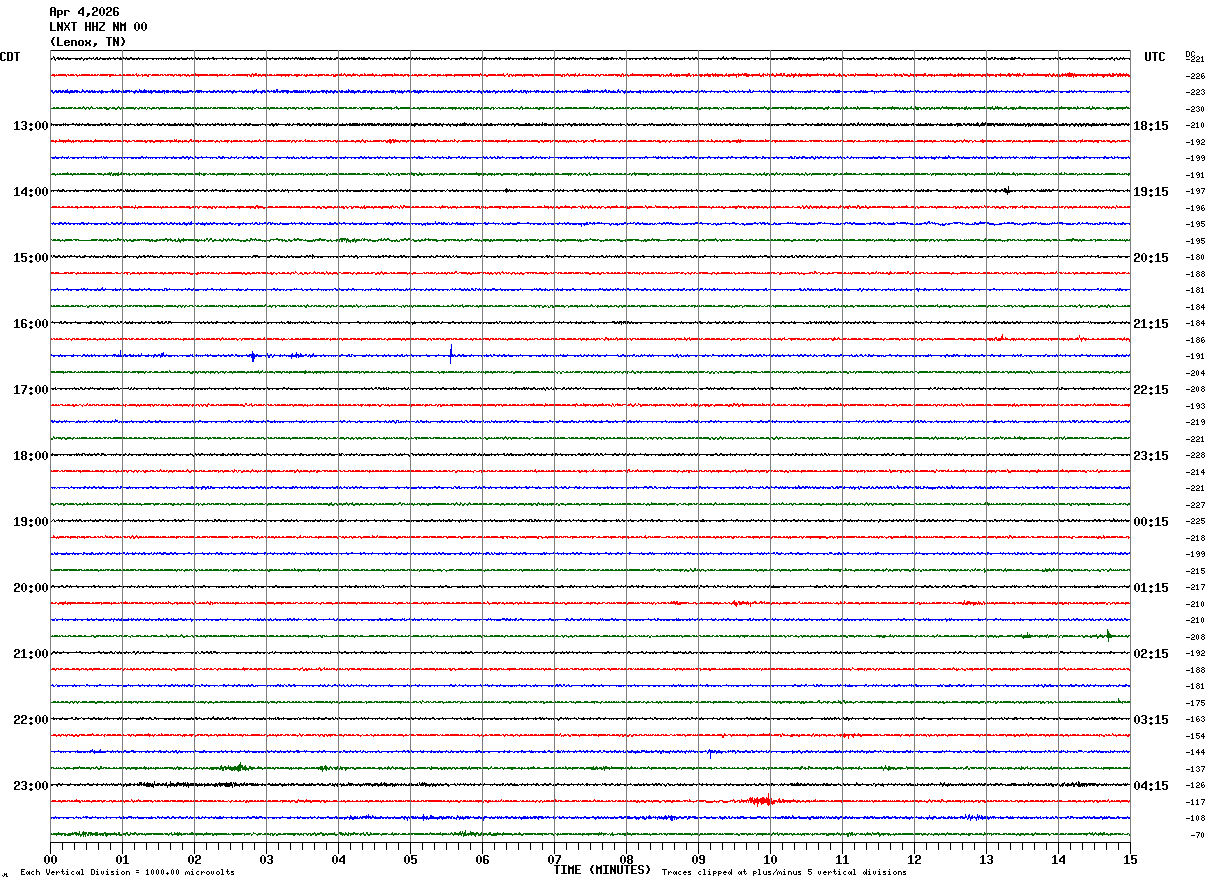Click the 02:15 UTC time label
1210x886 pixels.
(1151, 654)
